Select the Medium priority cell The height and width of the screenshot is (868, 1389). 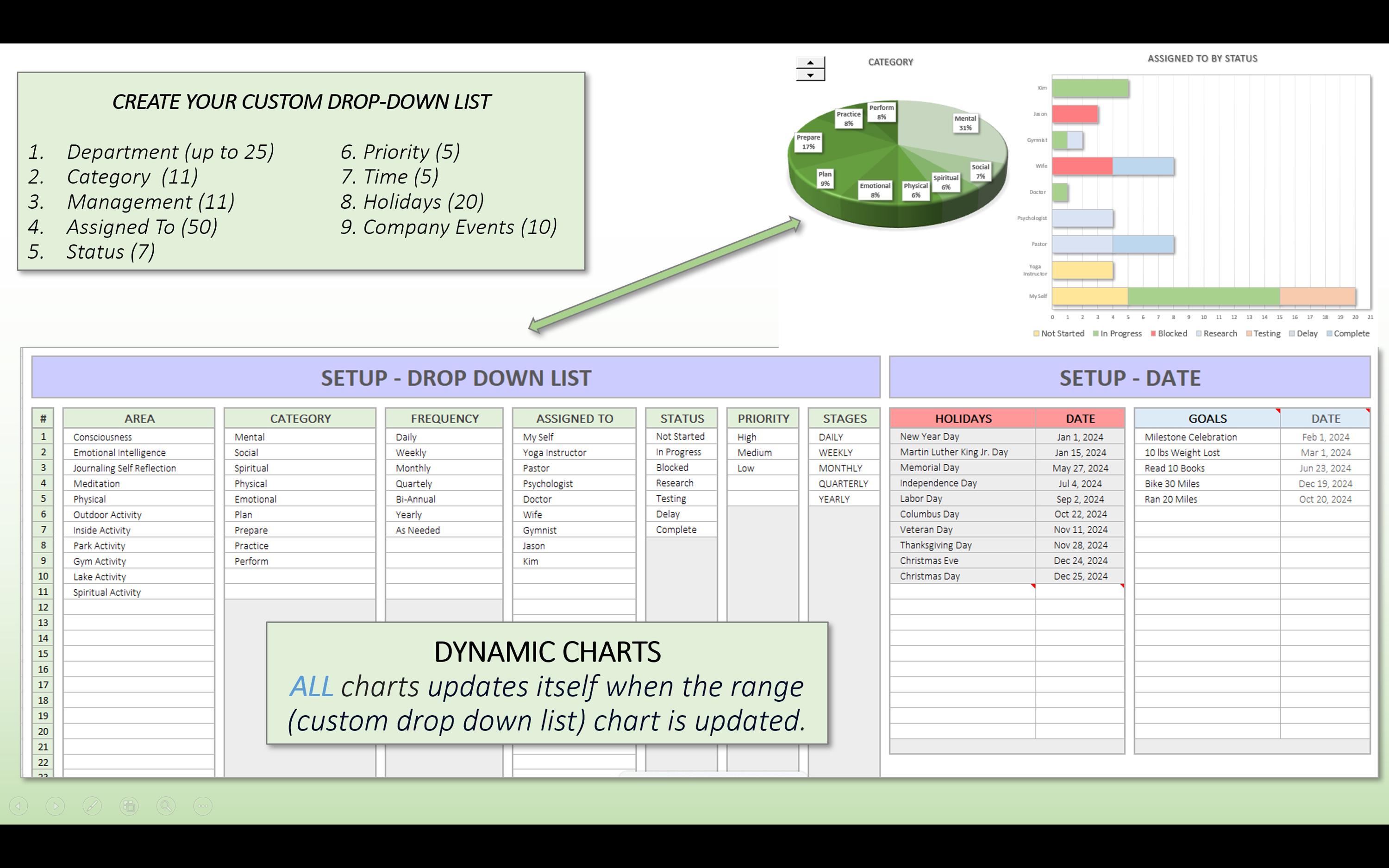763,452
